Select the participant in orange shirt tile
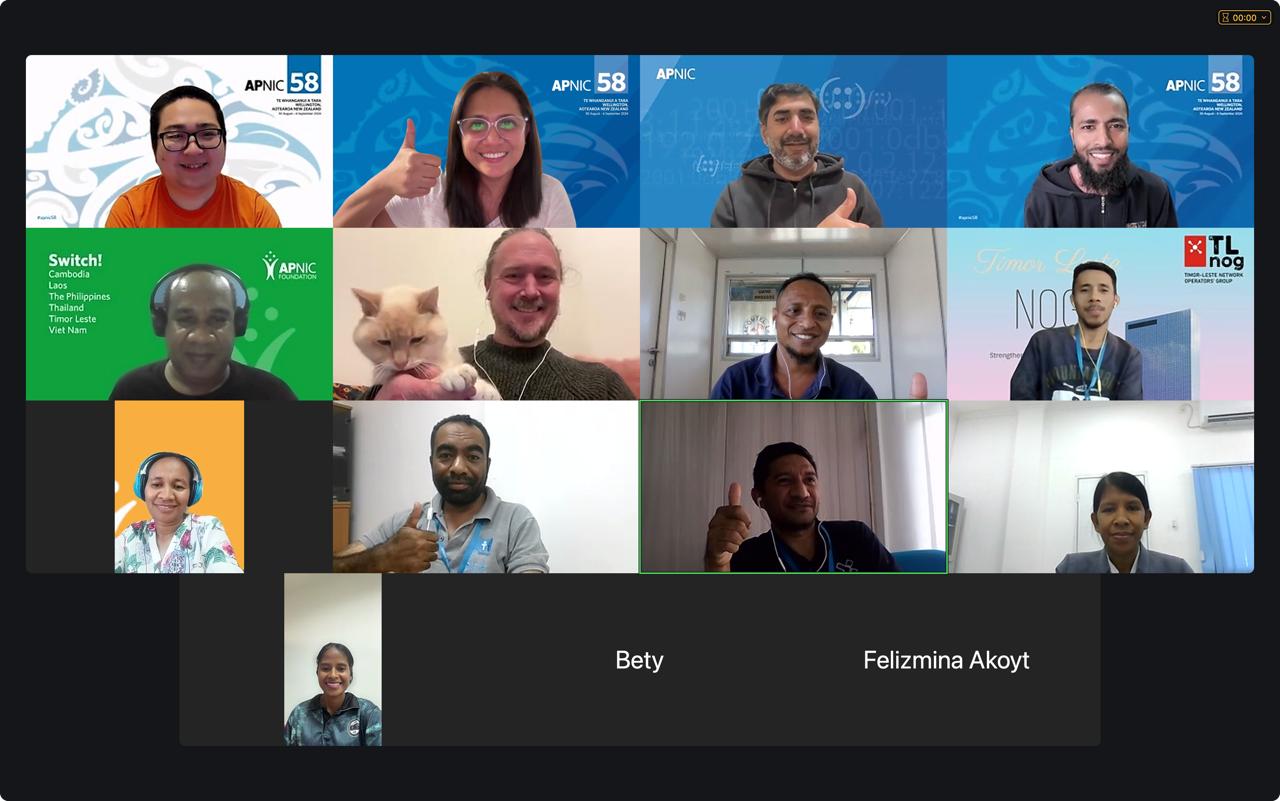This screenshot has height=801, width=1280. pyautogui.click(x=179, y=141)
